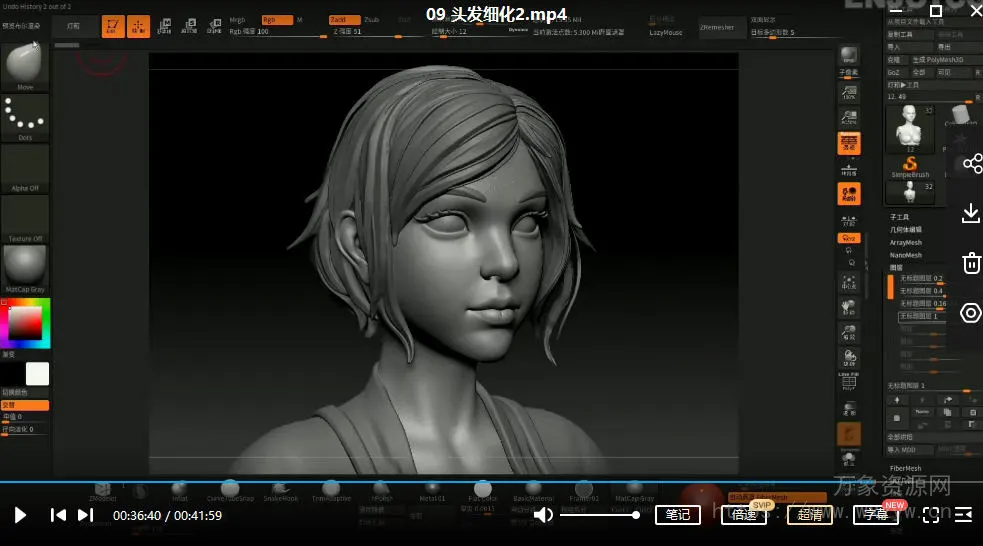
Task: Select the Move brush thumbnail
Action: tap(25, 66)
